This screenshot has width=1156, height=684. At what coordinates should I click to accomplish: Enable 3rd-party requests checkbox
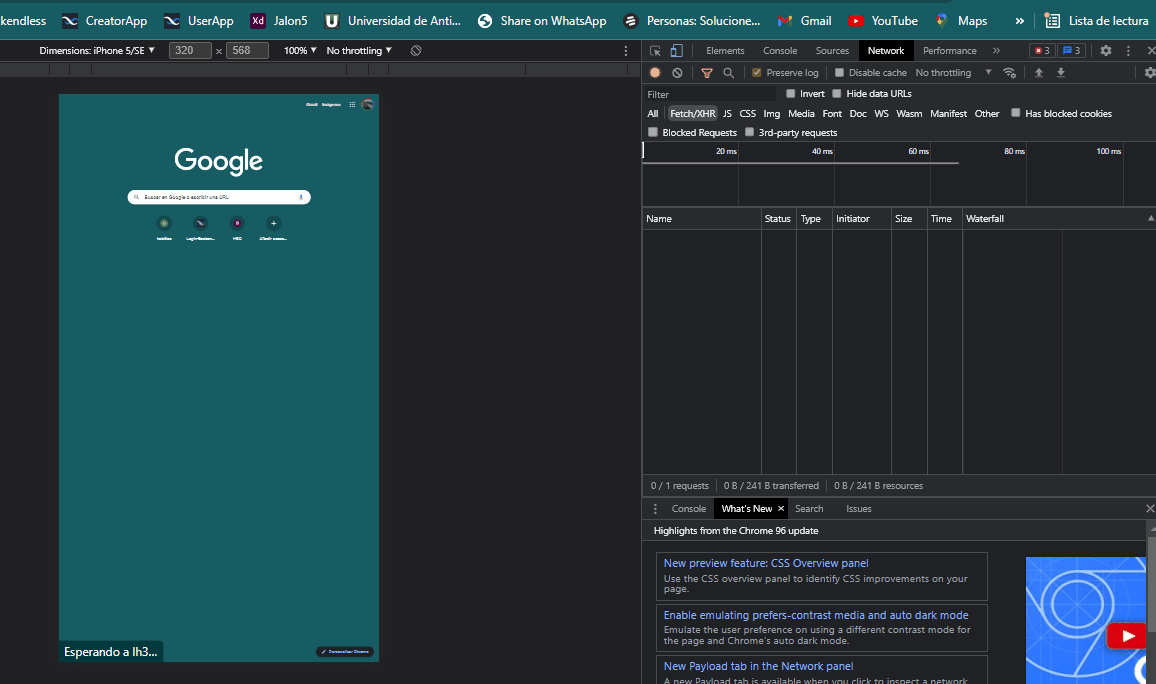click(749, 132)
